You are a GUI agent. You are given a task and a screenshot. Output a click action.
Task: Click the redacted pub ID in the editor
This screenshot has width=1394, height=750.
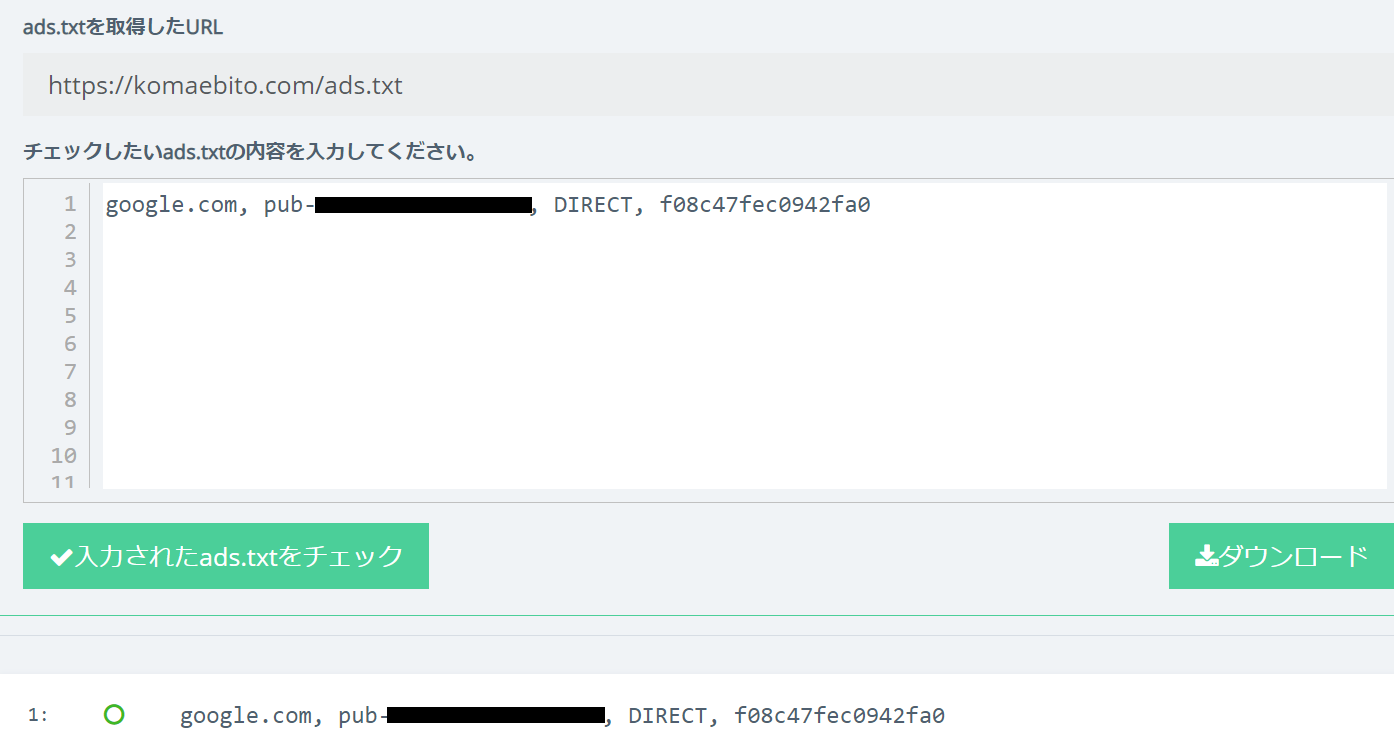tap(422, 206)
